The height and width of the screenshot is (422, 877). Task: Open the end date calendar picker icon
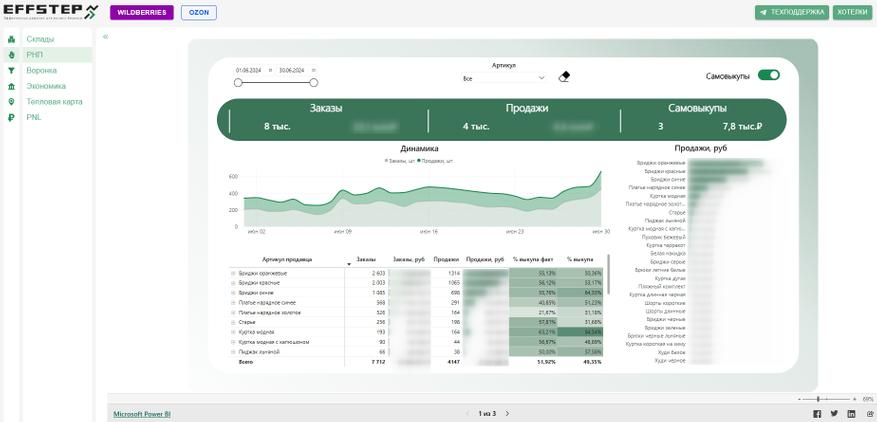tap(314, 71)
